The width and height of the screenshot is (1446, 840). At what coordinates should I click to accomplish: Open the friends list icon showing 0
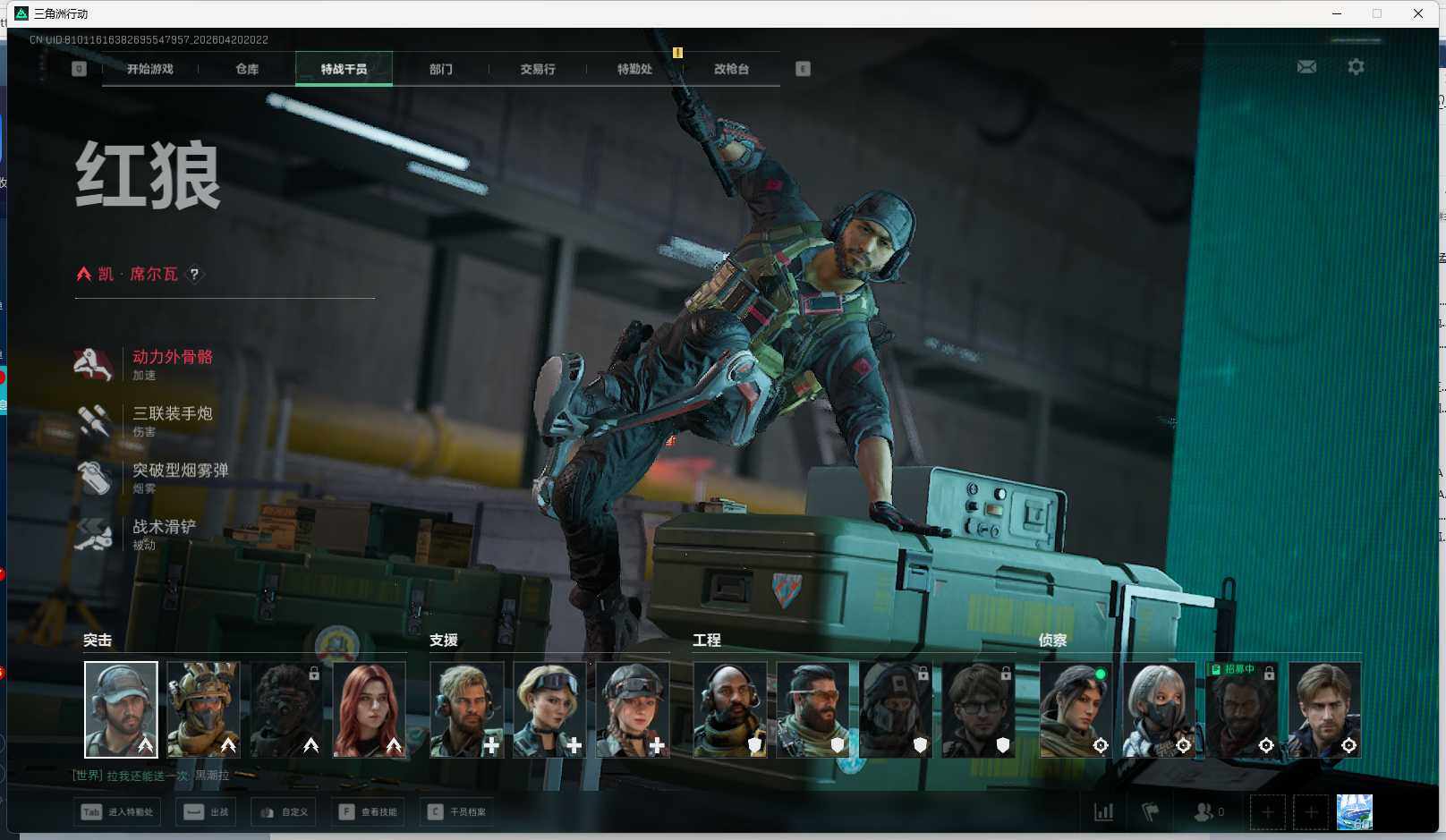(x=1209, y=812)
